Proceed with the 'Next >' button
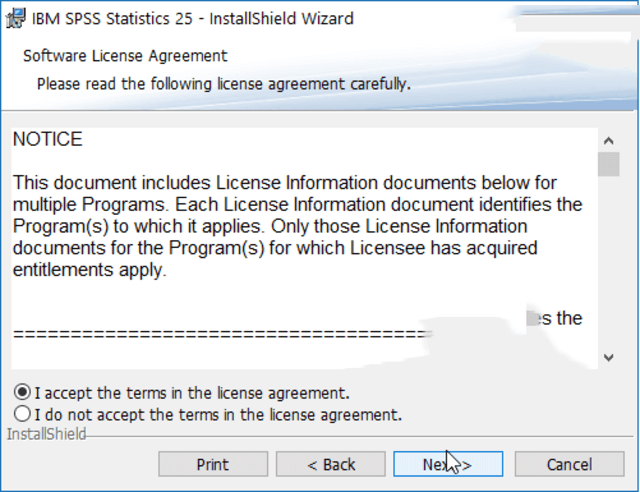Image resolution: width=640 pixels, height=492 pixels. (x=447, y=464)
